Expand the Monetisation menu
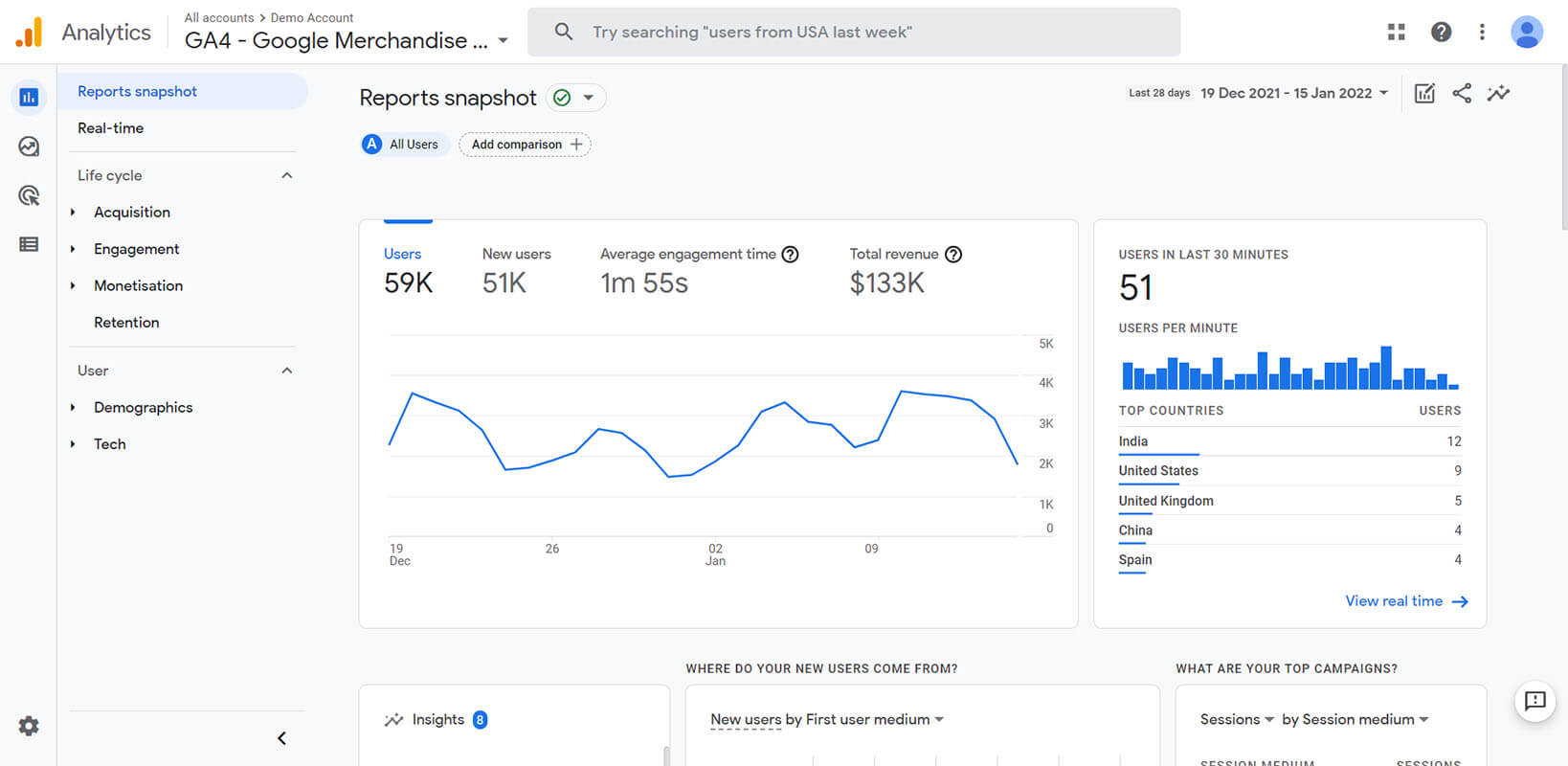The height and width of the screenshot is (766, 1568). pos(73,285)
